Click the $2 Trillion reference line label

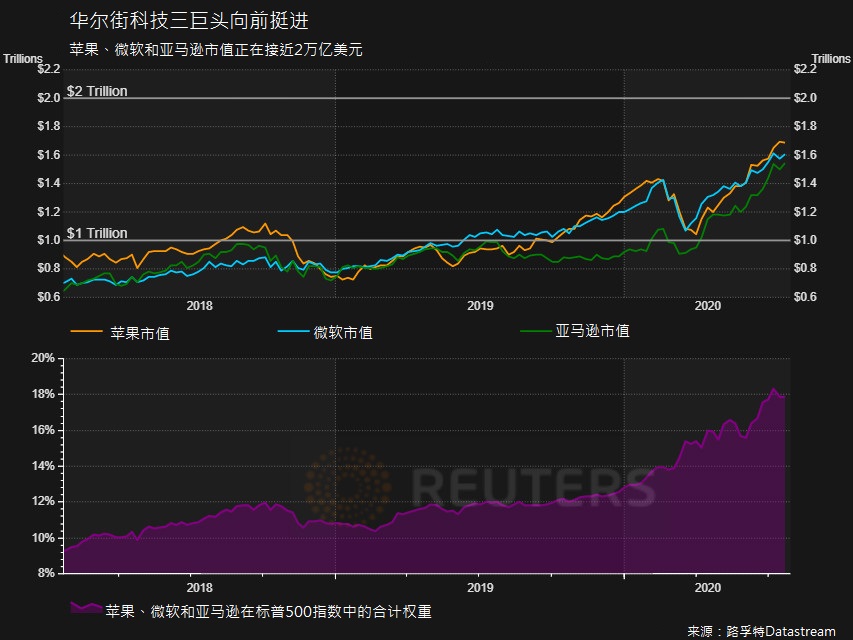point(97,91)
